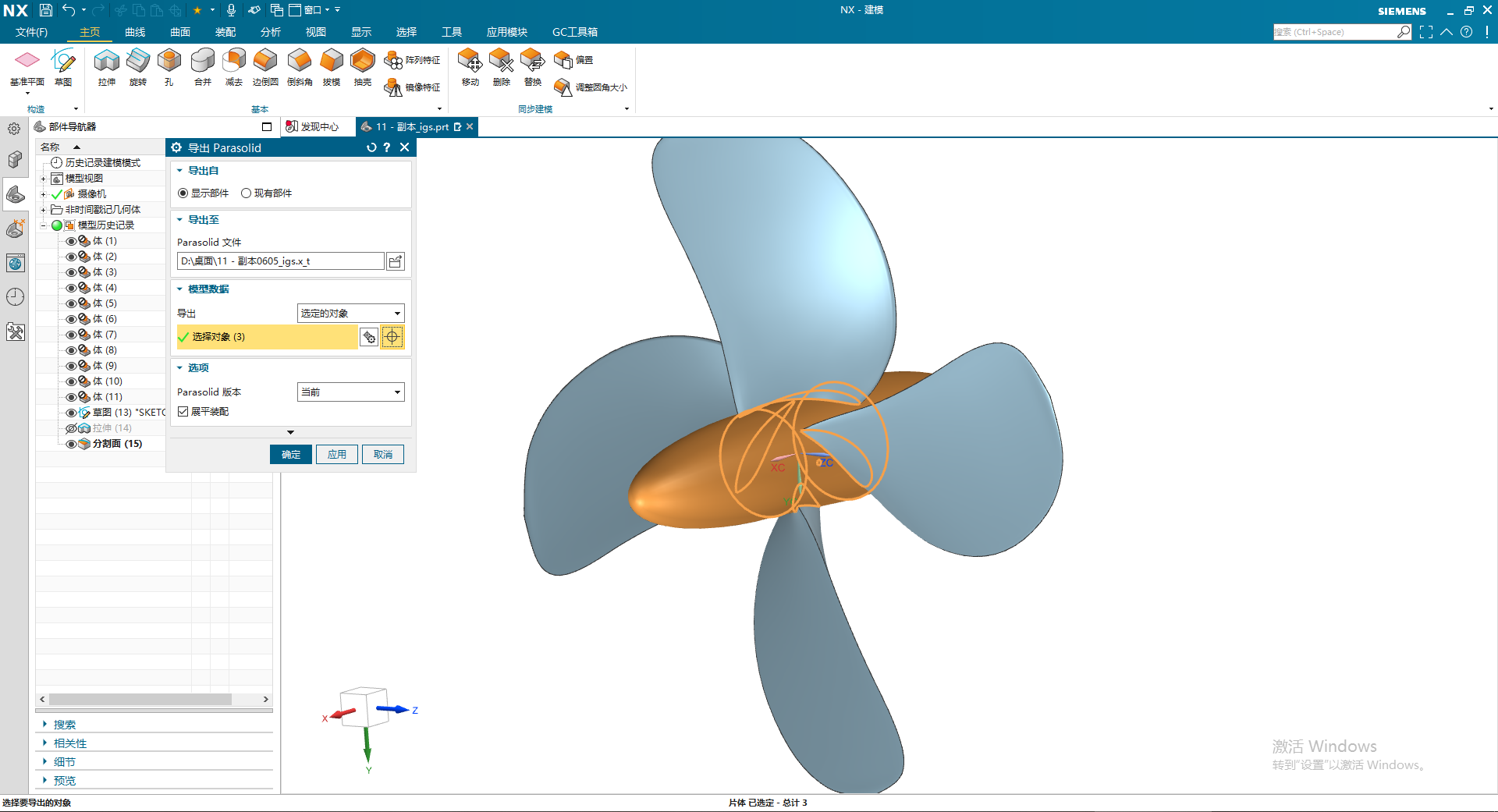
Task: Collapse the 导出自 section
Action: pyautogui.click(x=179, y=171)
